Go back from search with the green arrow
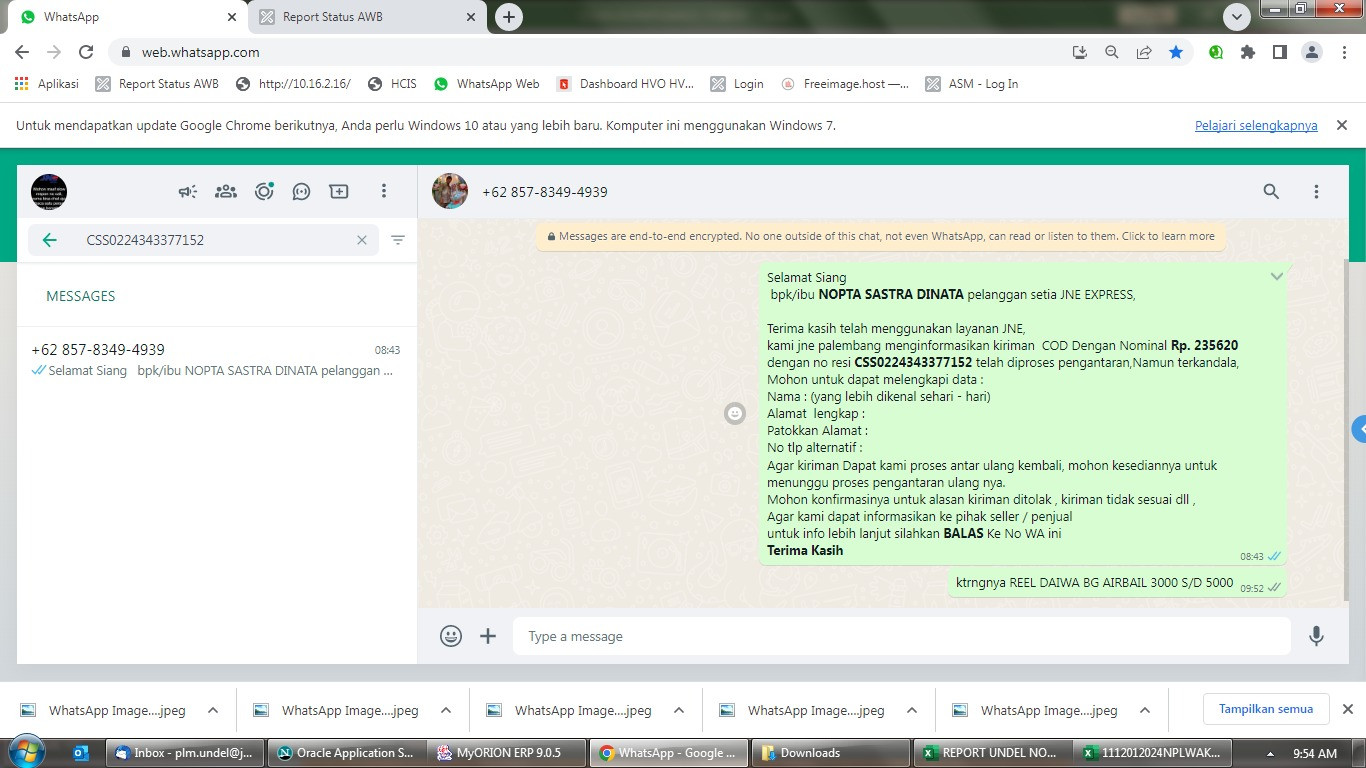 point(49,240)
